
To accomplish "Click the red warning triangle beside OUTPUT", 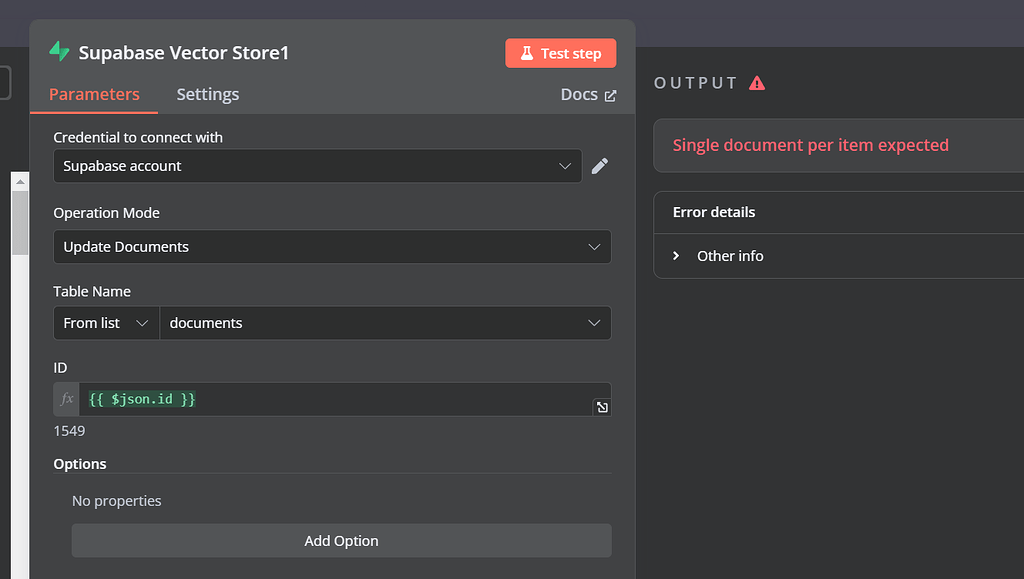I will (x=757, y=83).
